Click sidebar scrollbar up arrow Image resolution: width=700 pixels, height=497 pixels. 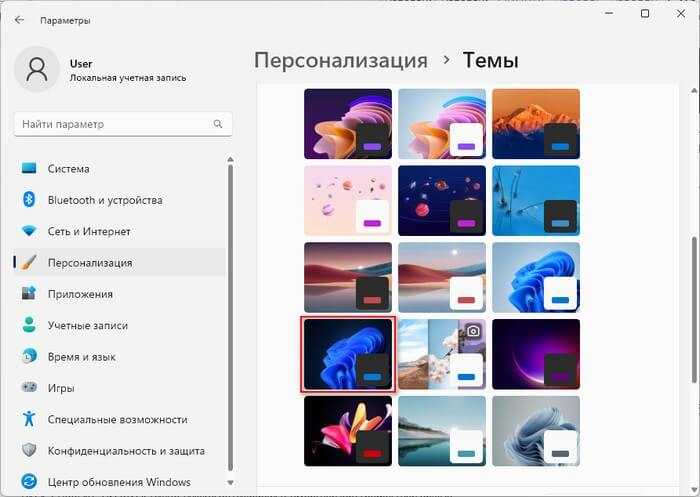(x=230, y=159)
